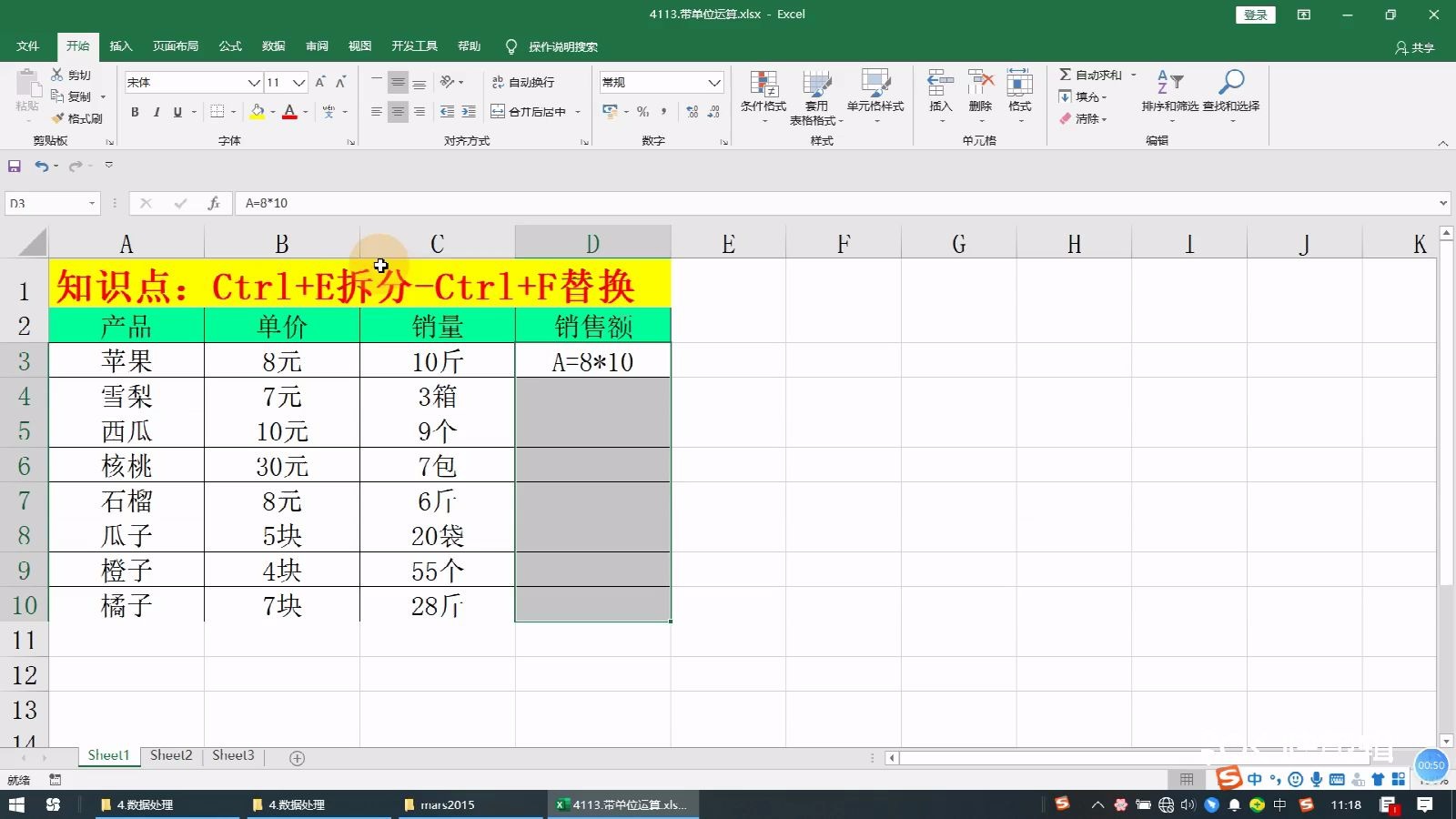The width and height of the screenshot is (1456, 819).
Task: Switch to the 公式 ribbon tab
Action: (229, 45)
